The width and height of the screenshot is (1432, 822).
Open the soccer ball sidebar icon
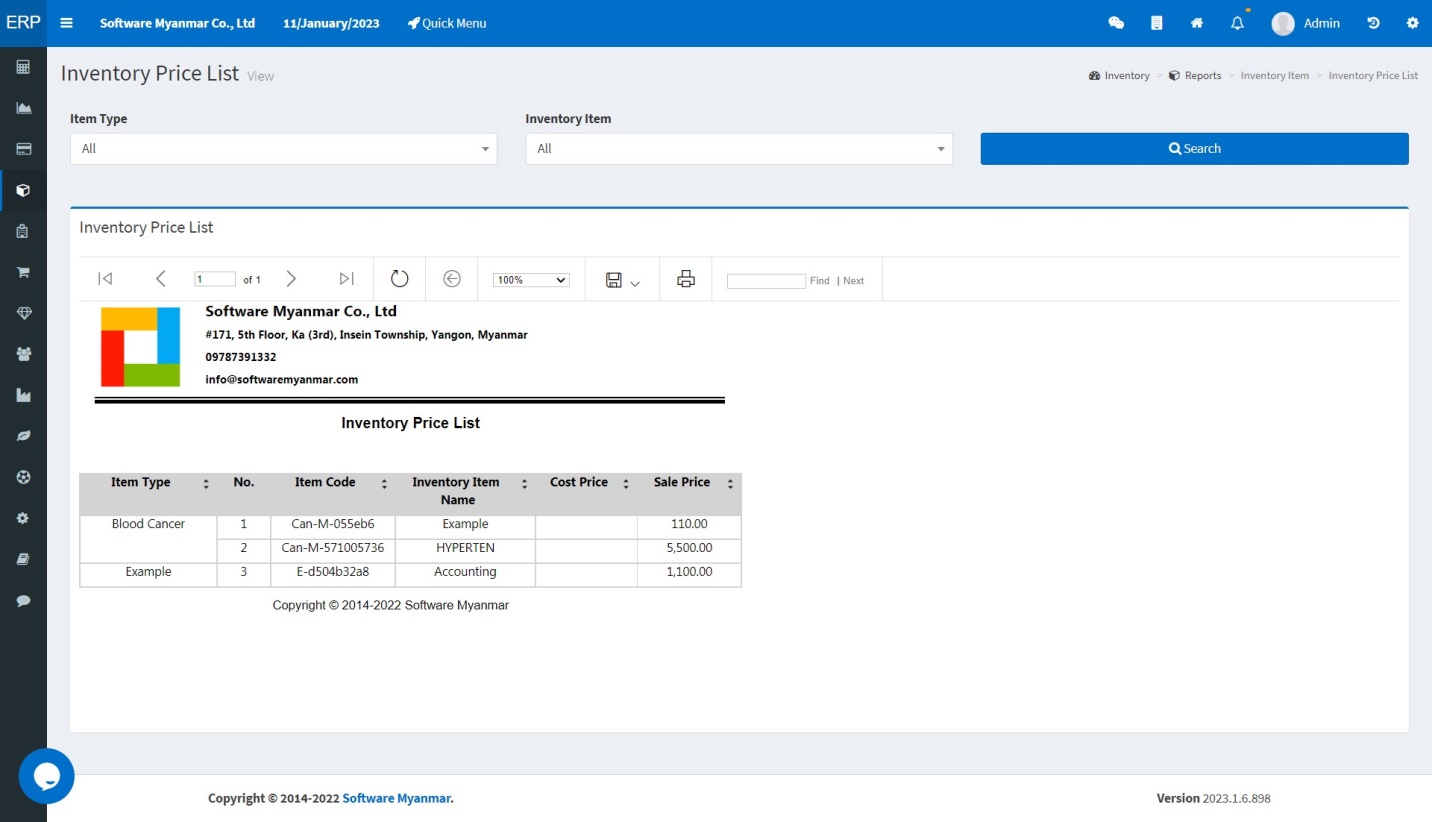tap(23, 477)
